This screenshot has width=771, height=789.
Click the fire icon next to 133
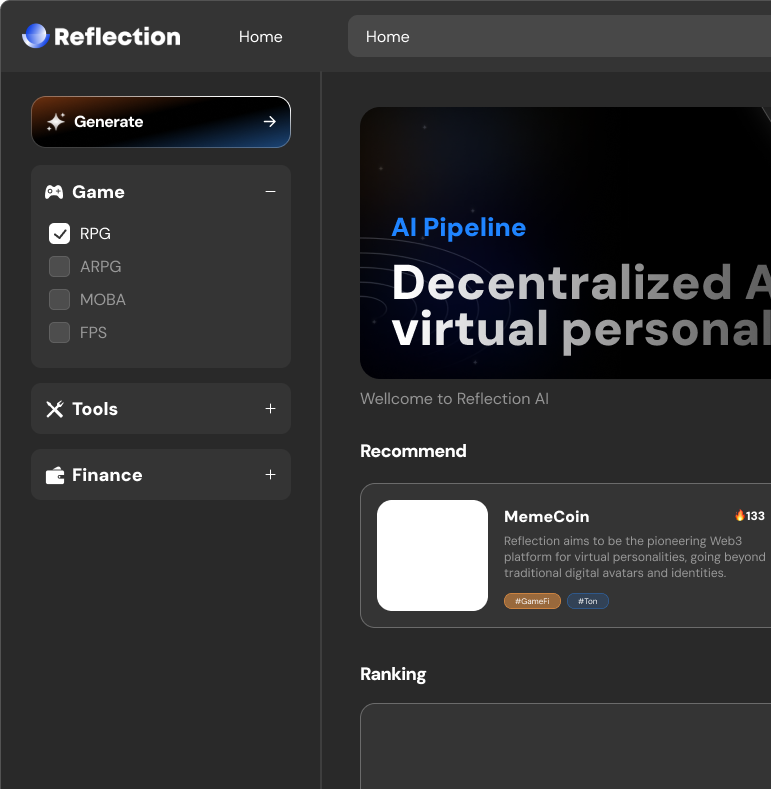tap(740, 515)
